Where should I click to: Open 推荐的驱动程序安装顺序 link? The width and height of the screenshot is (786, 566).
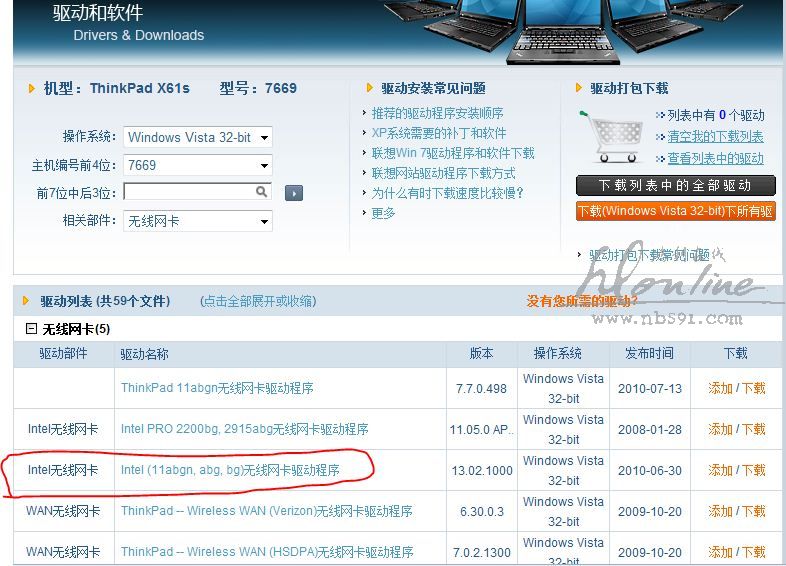(437, 113)
